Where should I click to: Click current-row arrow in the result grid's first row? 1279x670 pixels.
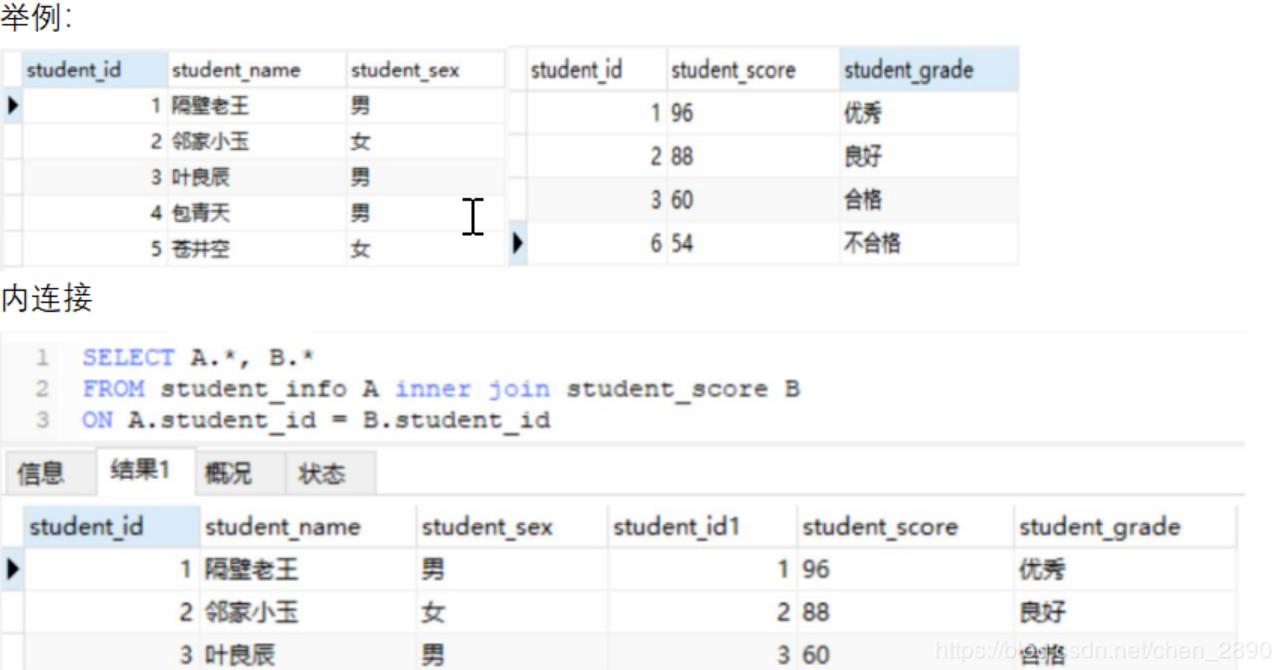point(12,569)
